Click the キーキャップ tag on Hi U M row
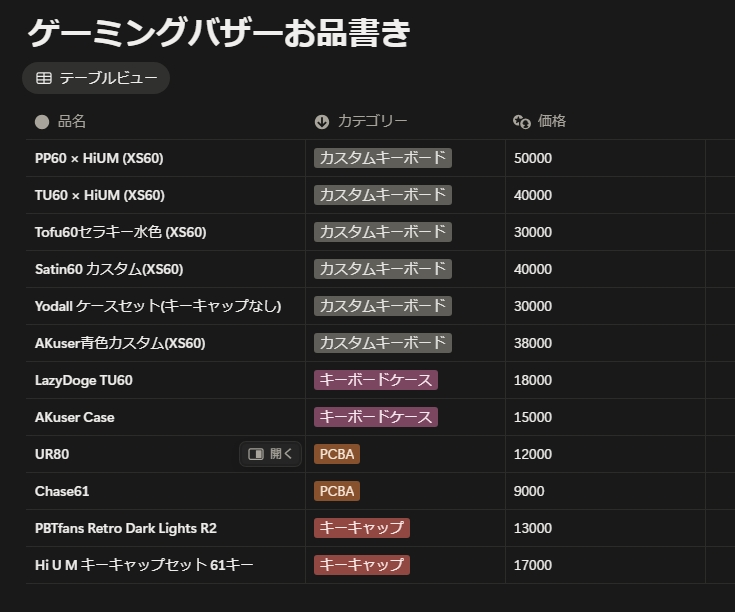 (362, 565)
